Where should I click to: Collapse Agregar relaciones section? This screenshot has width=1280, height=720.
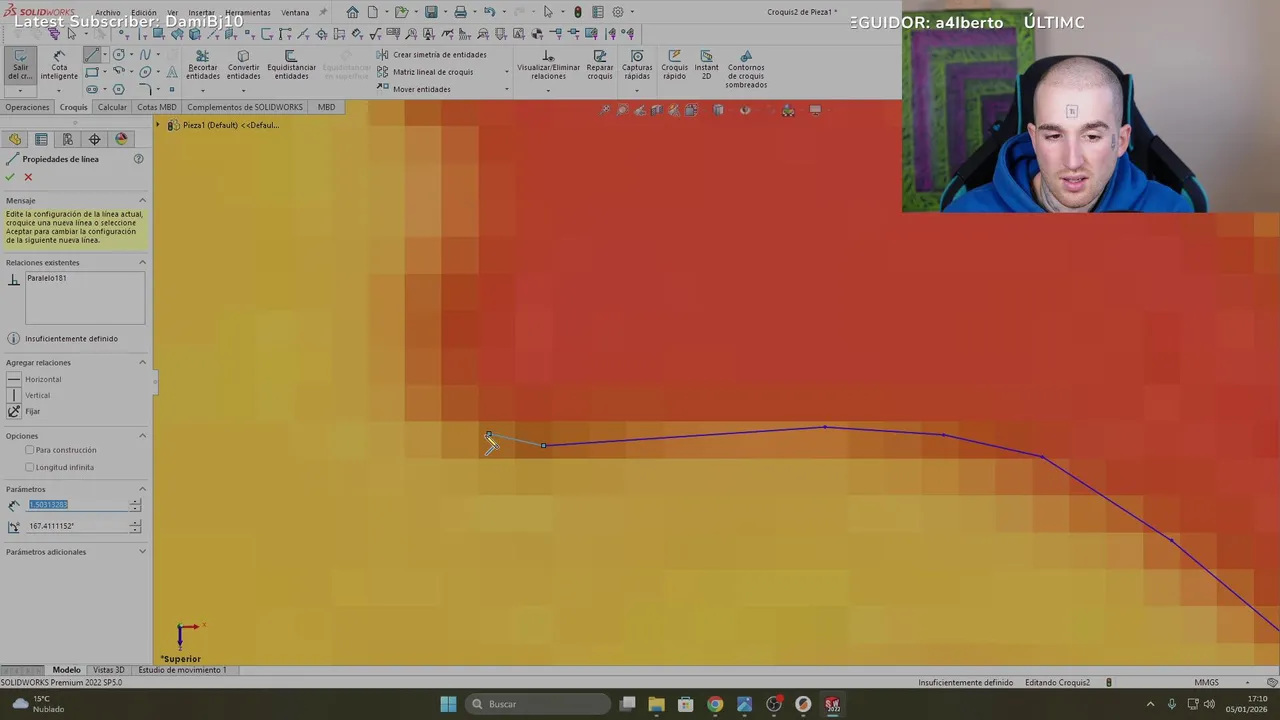pyautogui.click(x=142, y=362)
